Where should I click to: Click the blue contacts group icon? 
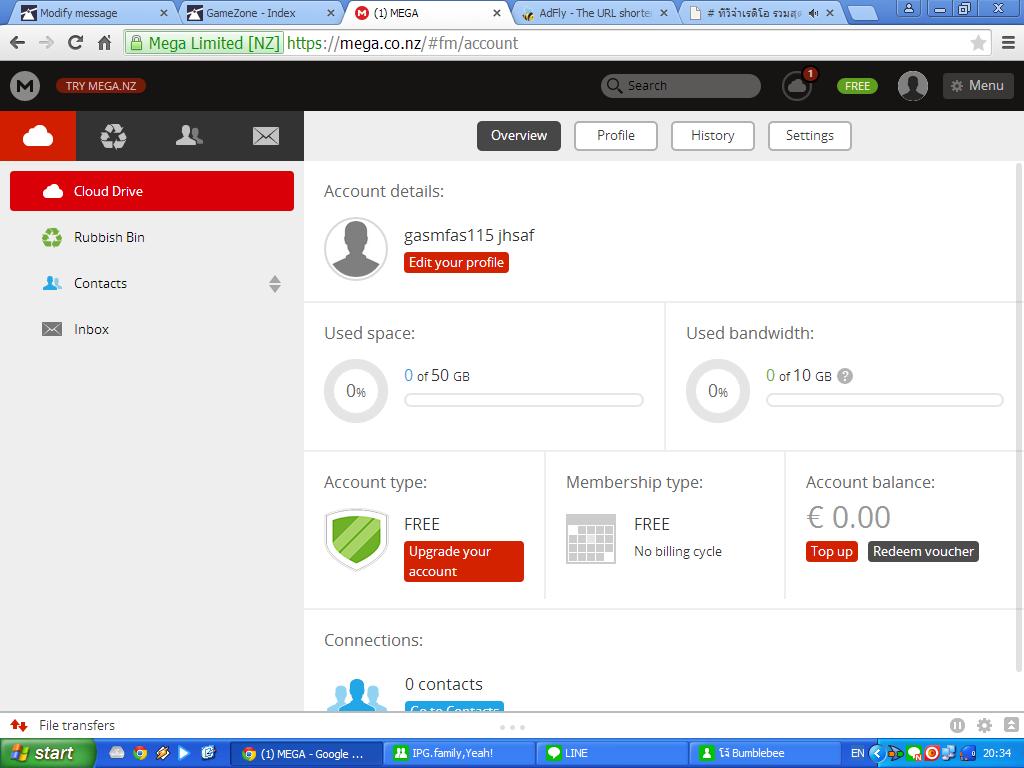[357, 695]
